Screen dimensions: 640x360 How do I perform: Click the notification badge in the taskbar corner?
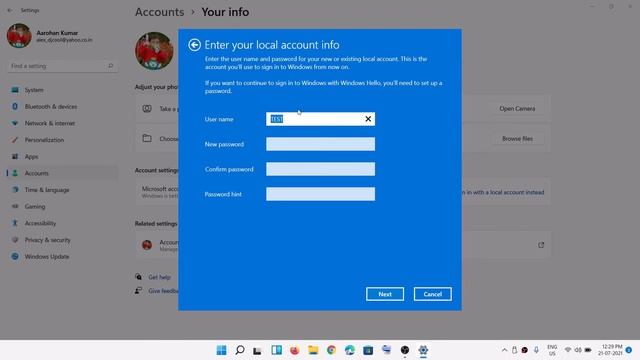(629, 350)
